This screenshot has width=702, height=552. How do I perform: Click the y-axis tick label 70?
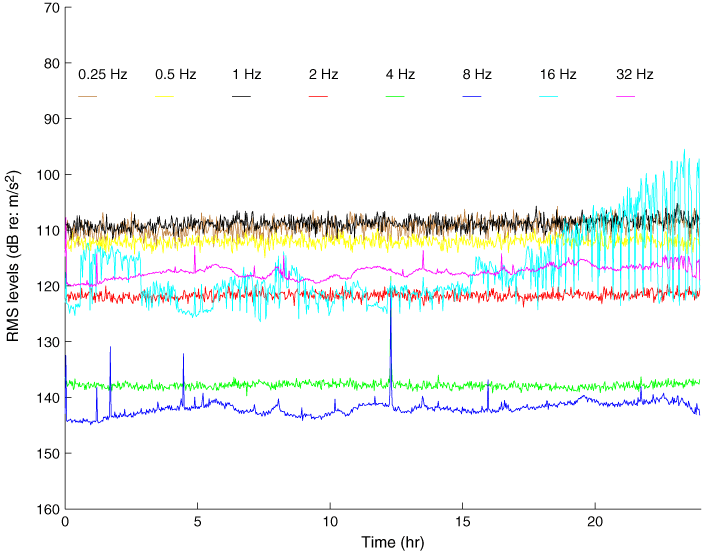tap(51, 8)
